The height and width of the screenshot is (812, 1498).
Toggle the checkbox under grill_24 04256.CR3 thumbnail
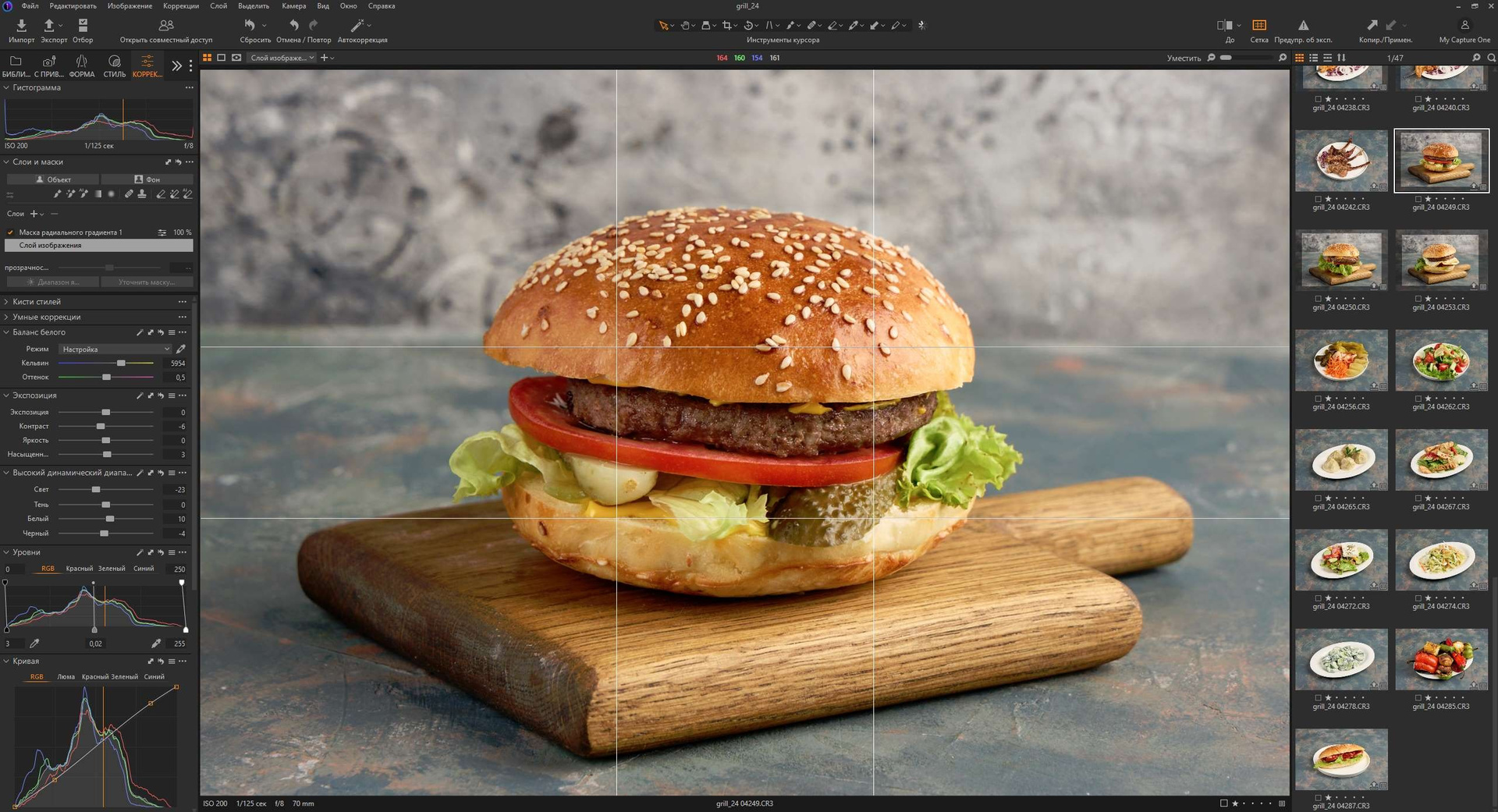click(1318, 399)
